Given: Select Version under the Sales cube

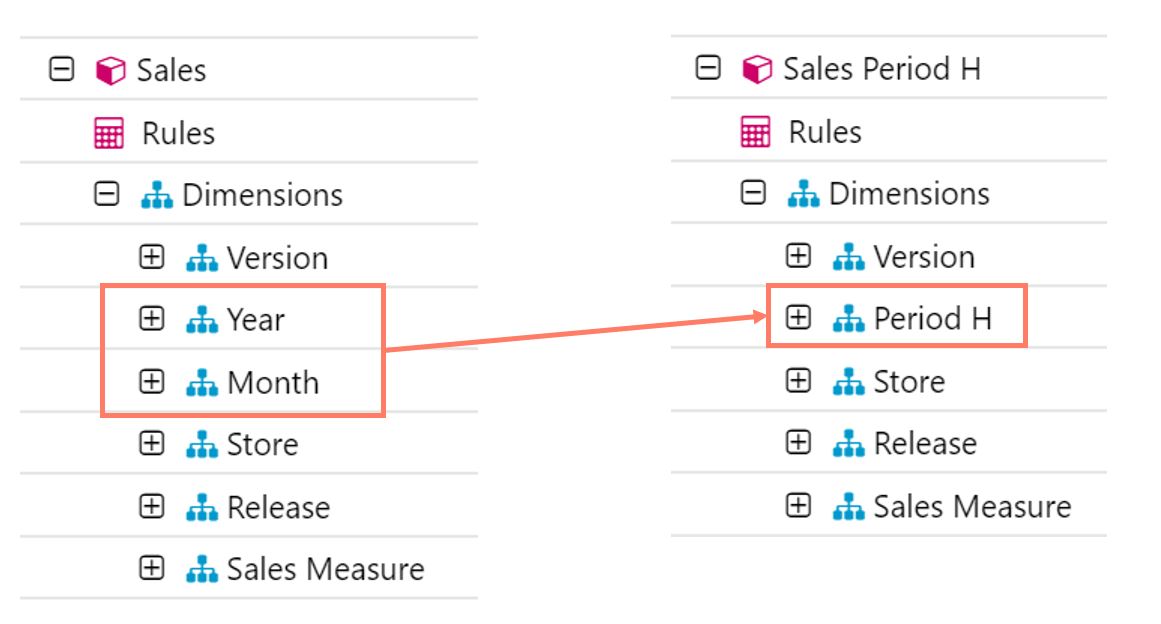Looking at the screenshot, I should (x=277, y=258).
